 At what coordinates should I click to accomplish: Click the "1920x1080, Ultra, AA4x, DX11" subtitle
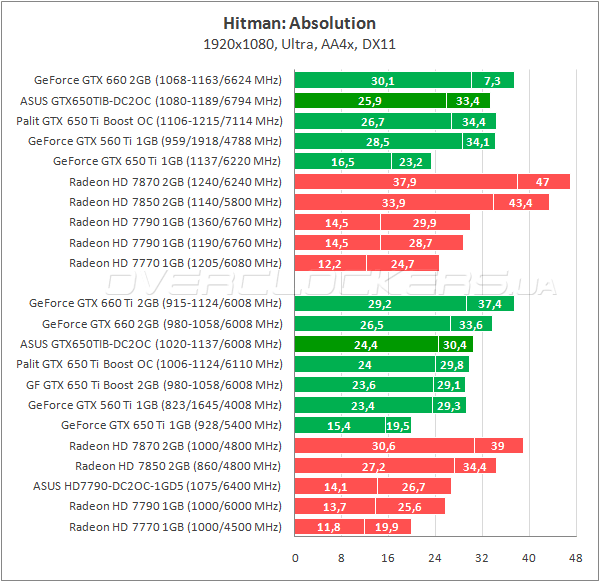300,44
